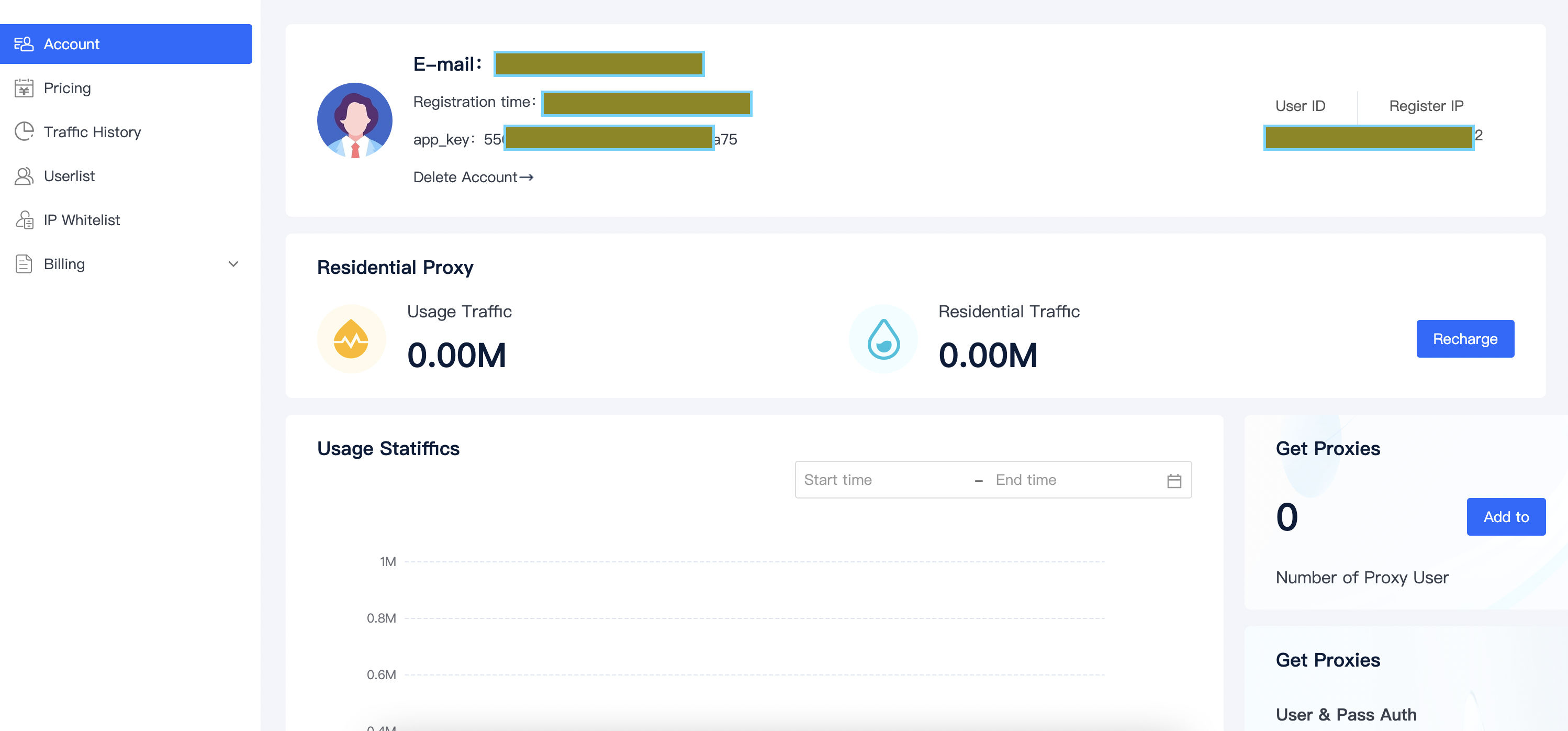Open the Pricing menu item
The width and height of the screenshot is (1568, 731).
click(x=67, y=88)
